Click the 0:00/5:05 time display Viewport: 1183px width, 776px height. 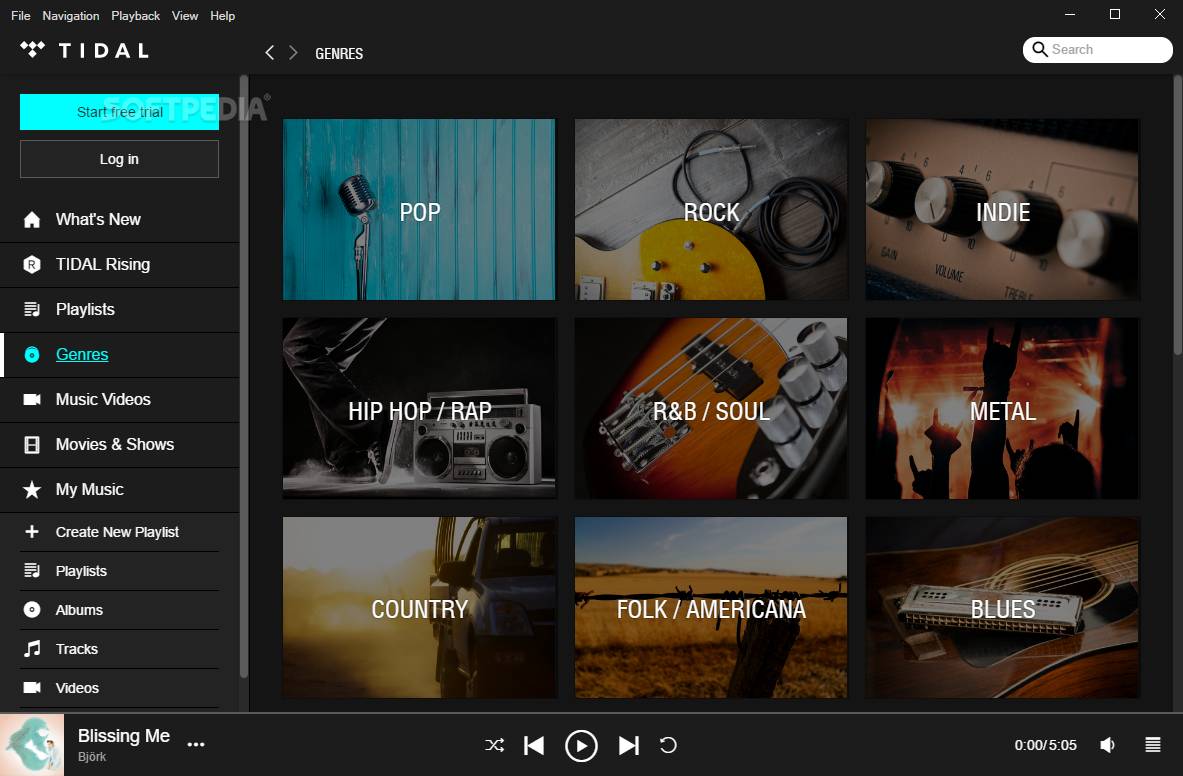1045,745
